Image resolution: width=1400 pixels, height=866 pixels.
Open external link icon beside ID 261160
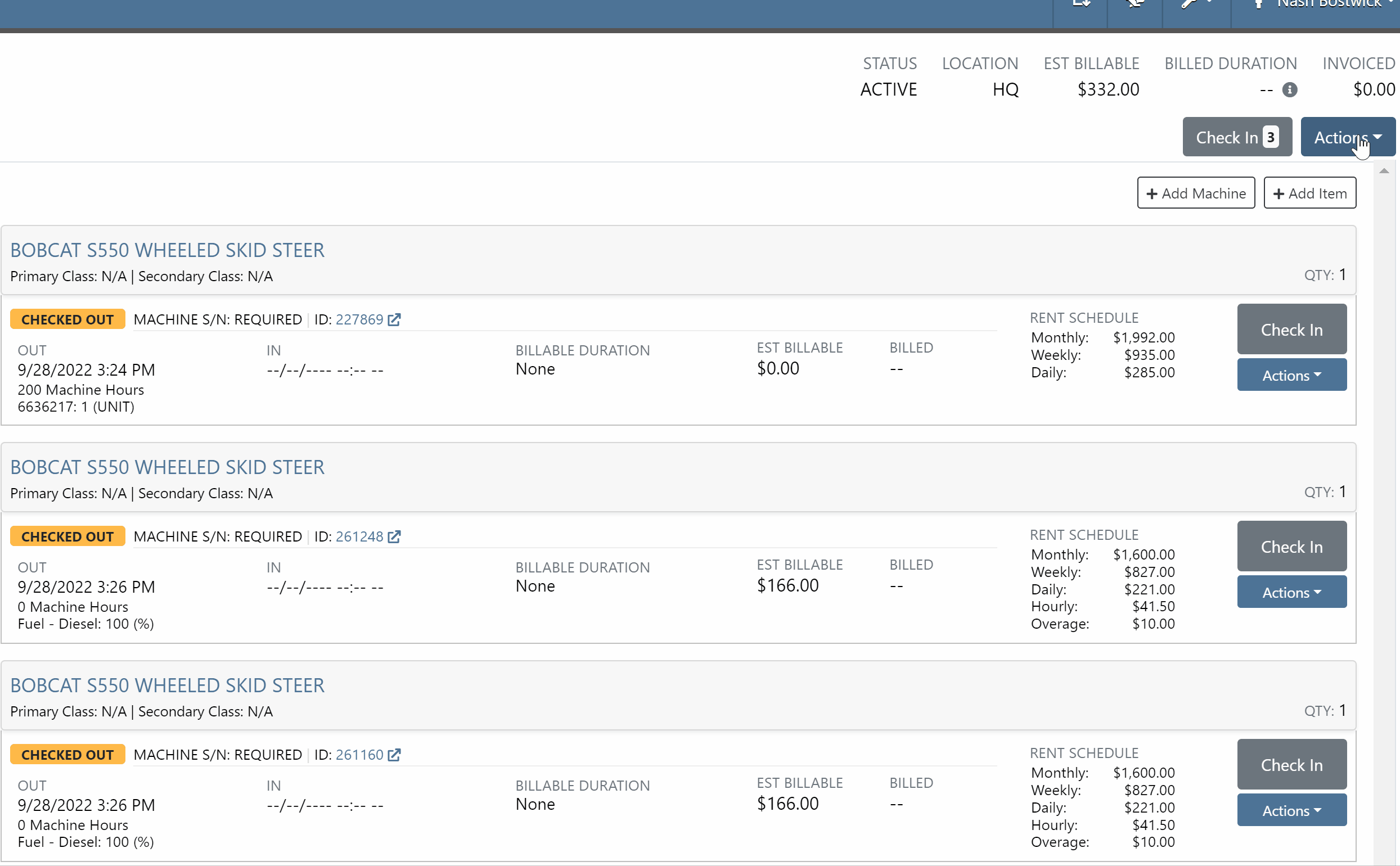(394, 755)
